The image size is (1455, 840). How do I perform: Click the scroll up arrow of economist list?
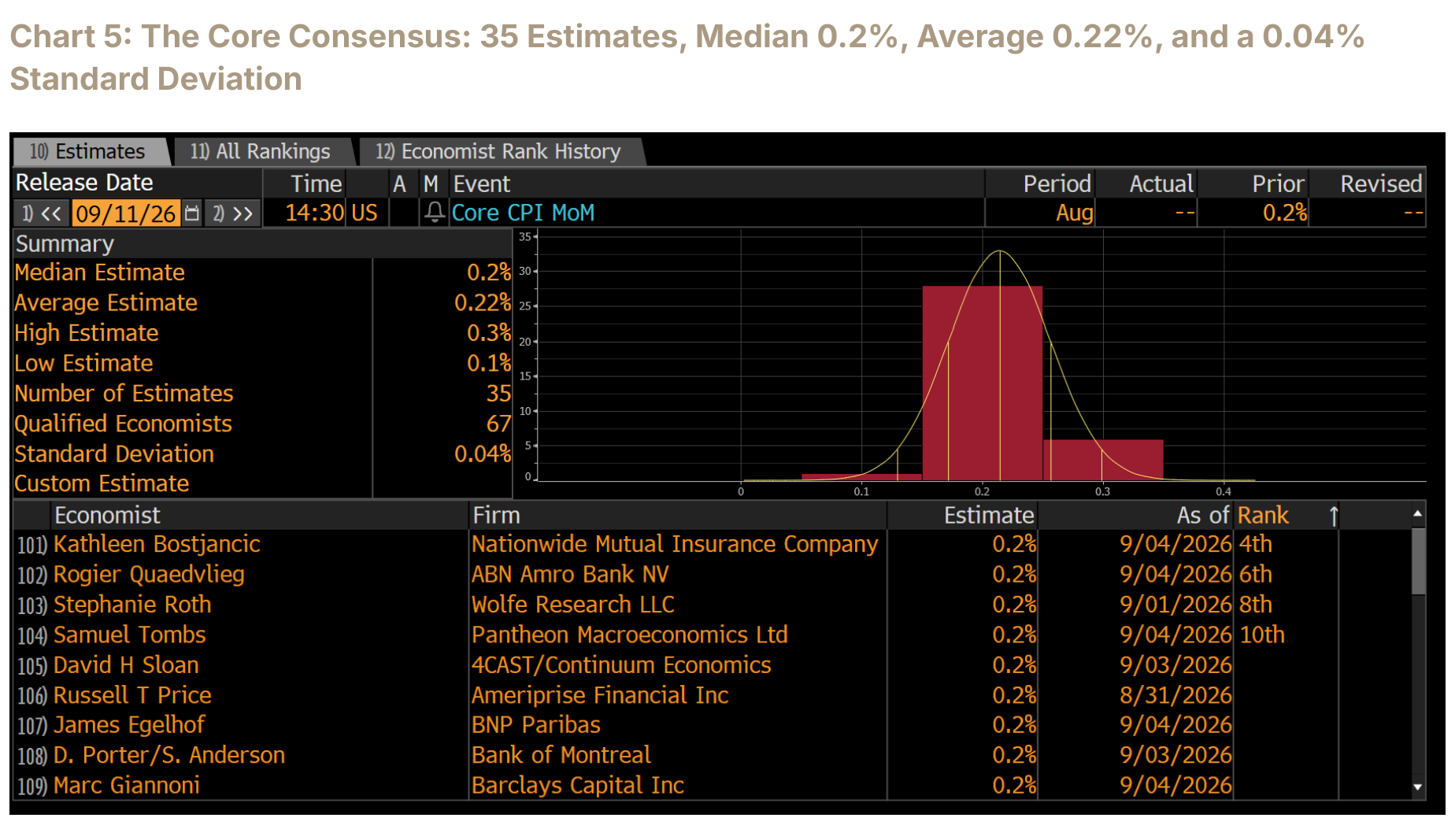[1417, 513]
